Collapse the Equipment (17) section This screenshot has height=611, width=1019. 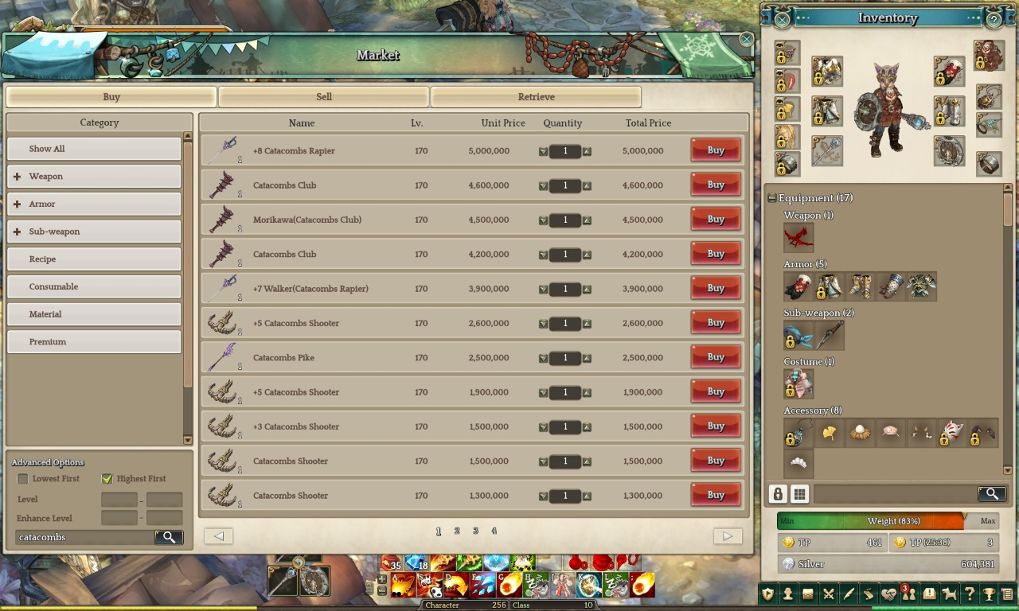point(771,198)
